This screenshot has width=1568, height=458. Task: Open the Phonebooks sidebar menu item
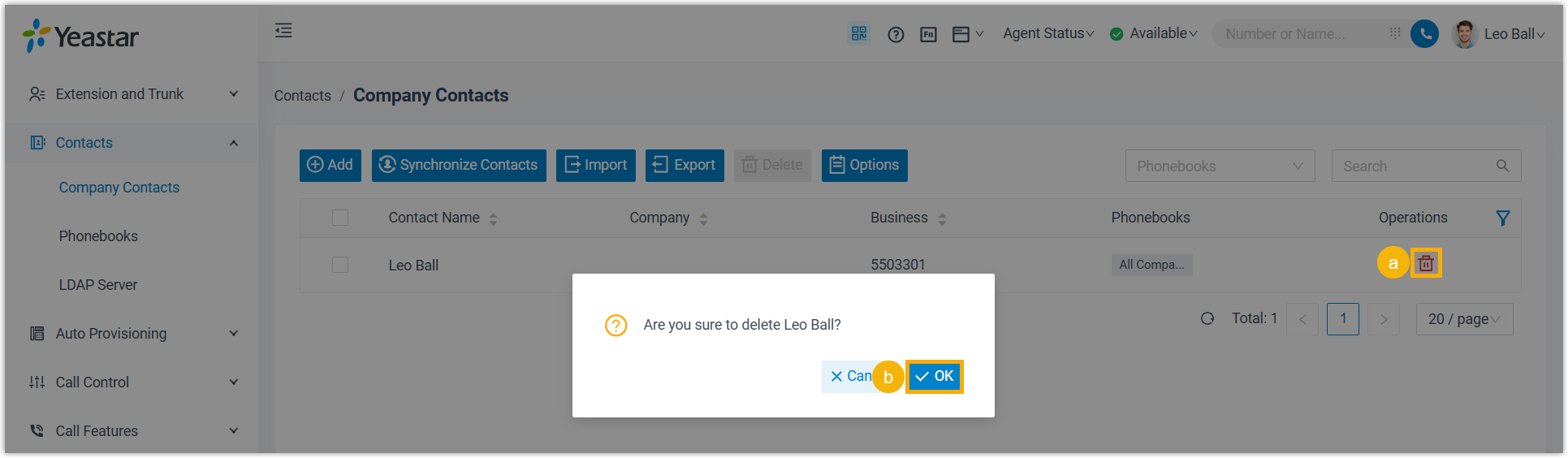[98, 236]
